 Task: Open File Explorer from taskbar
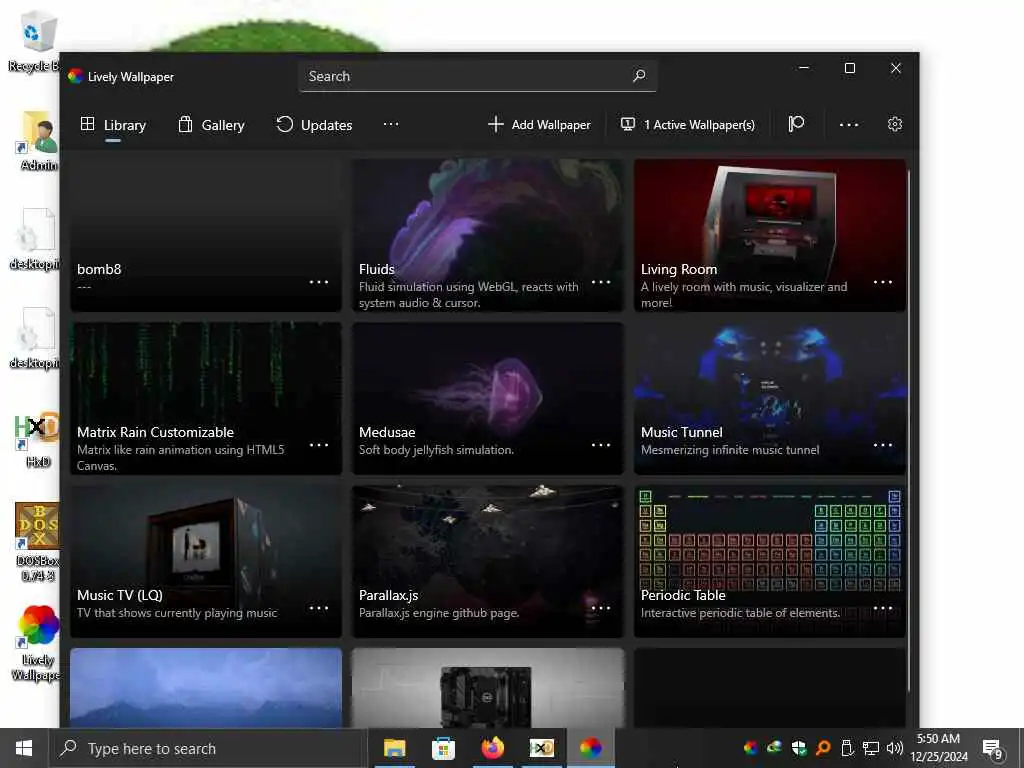pyautogui.click(x=394, y=748)
